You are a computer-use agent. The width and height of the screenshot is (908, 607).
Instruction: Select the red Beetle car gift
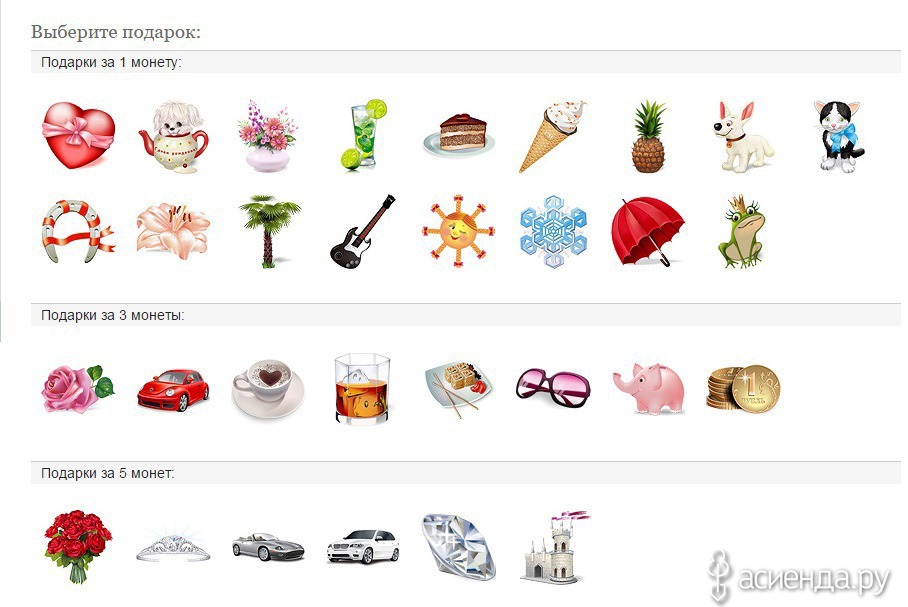pyautogui.click(x=173, y=390)
